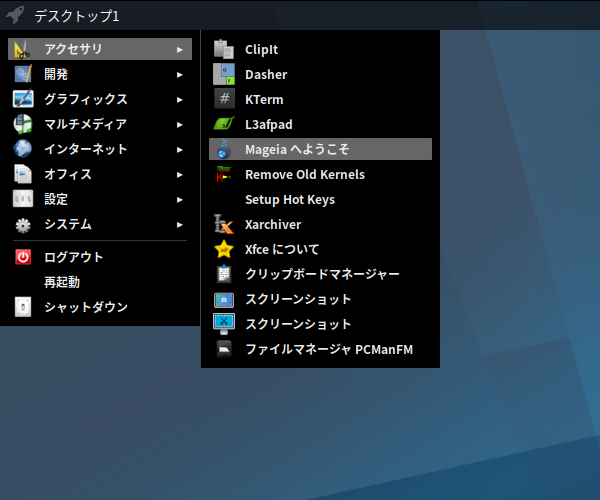Screen dimensions: 600x500
Task: Click the シャットダウン switch icon
Action: [x=23, y=307]
